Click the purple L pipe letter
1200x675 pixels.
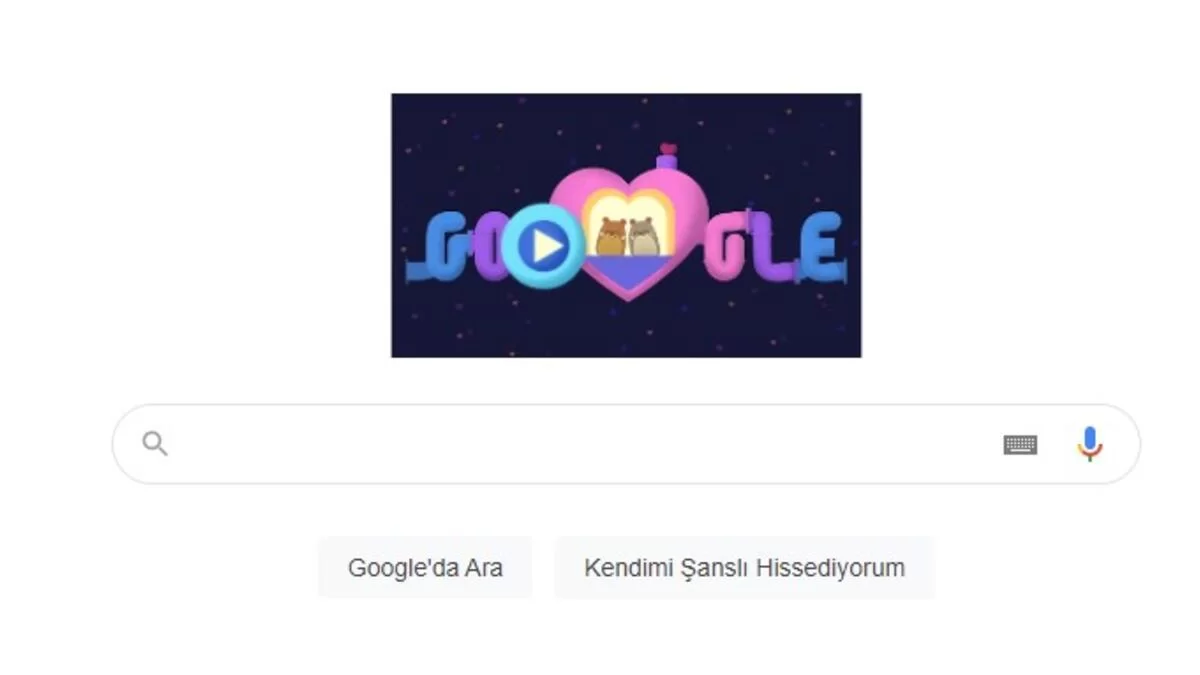pos(776,247)
